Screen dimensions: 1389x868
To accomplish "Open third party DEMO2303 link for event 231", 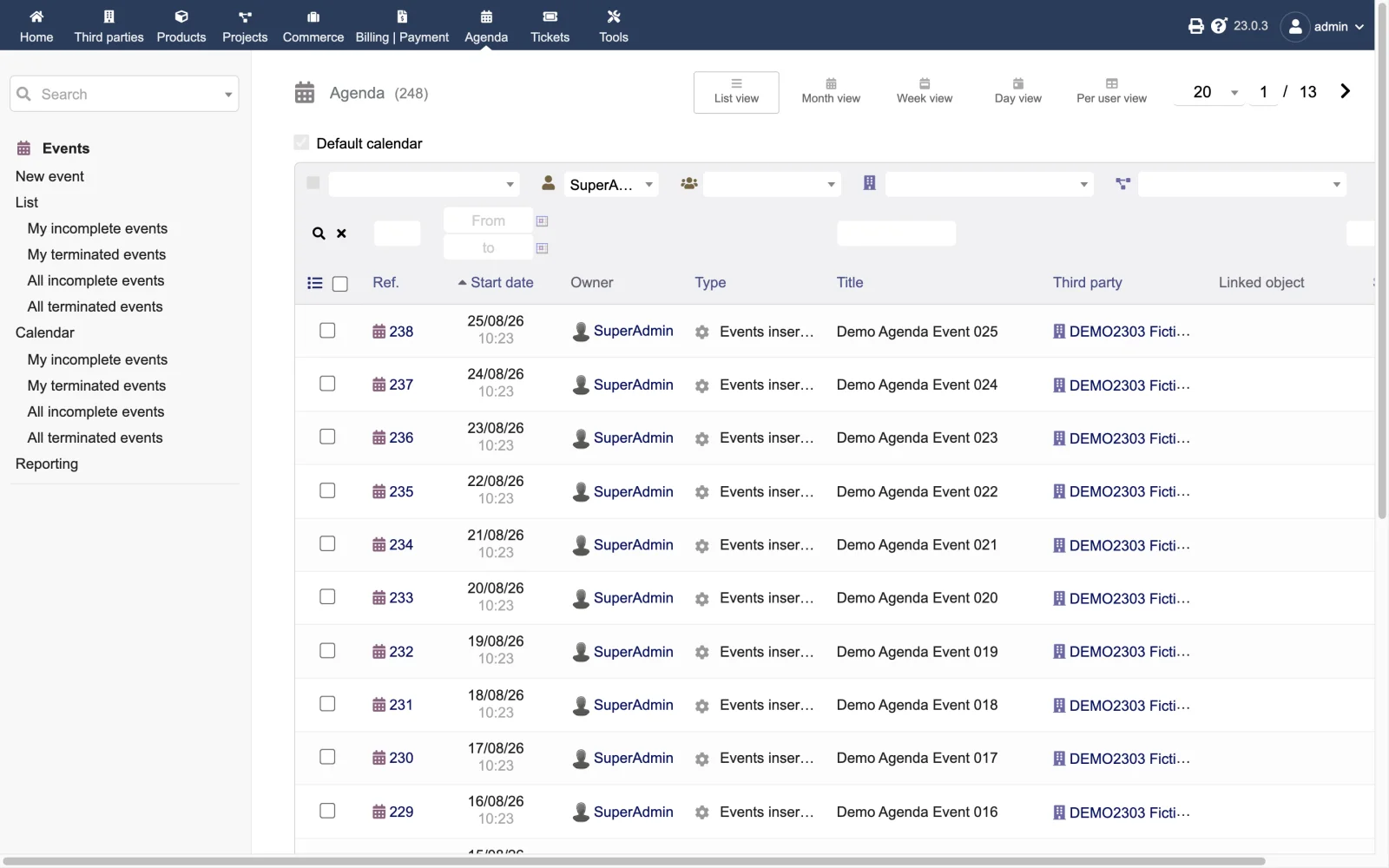I will pyautogui.click(x=1122, y=706).
